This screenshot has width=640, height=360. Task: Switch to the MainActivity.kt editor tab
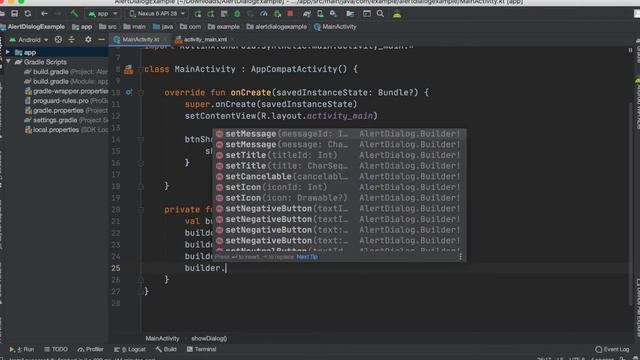pyautogui.click(x=140, y=40)
